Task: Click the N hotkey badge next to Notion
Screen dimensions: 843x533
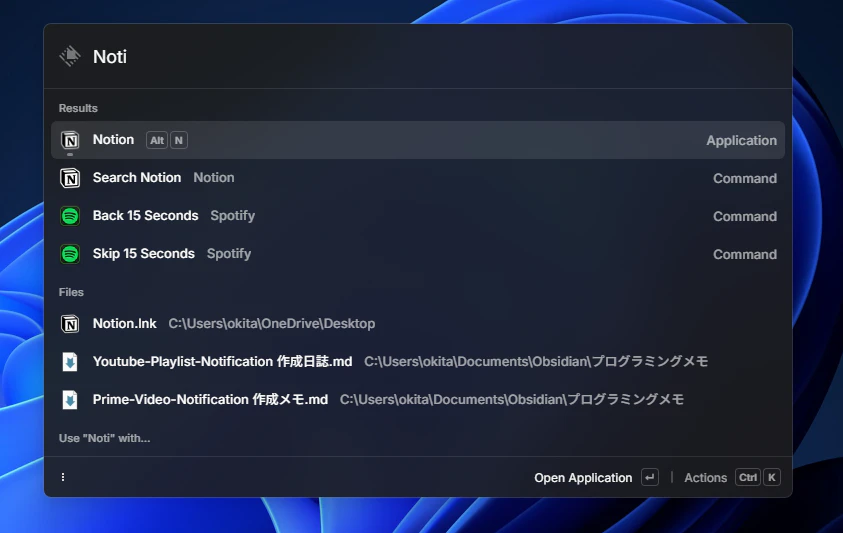Action: tap(178, 140)
